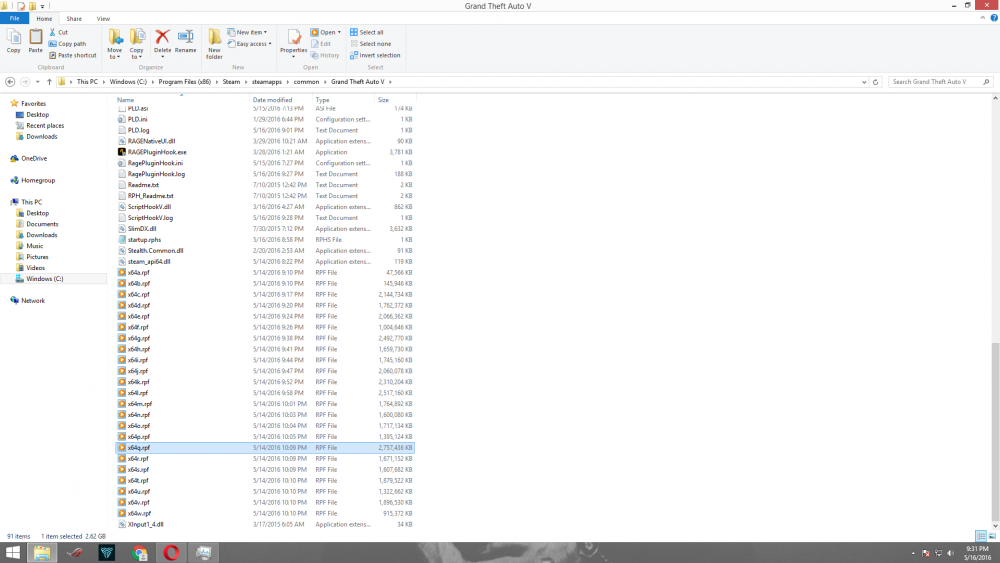Go up one folder level
1000x563 pixels.
click(49, 82)
